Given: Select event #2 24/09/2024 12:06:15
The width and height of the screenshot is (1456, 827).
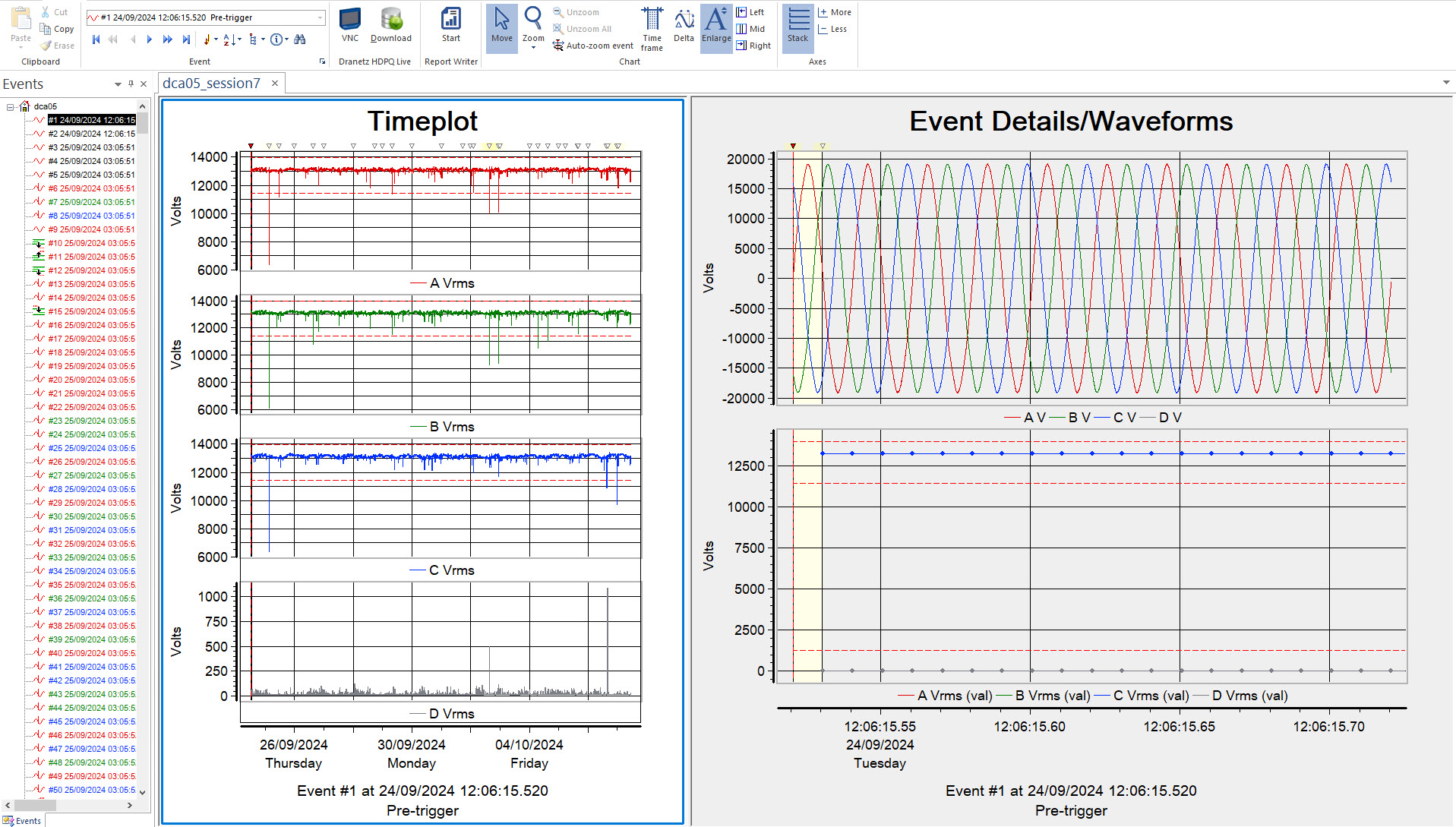Looking at the screenshot, I should (91, 134).
